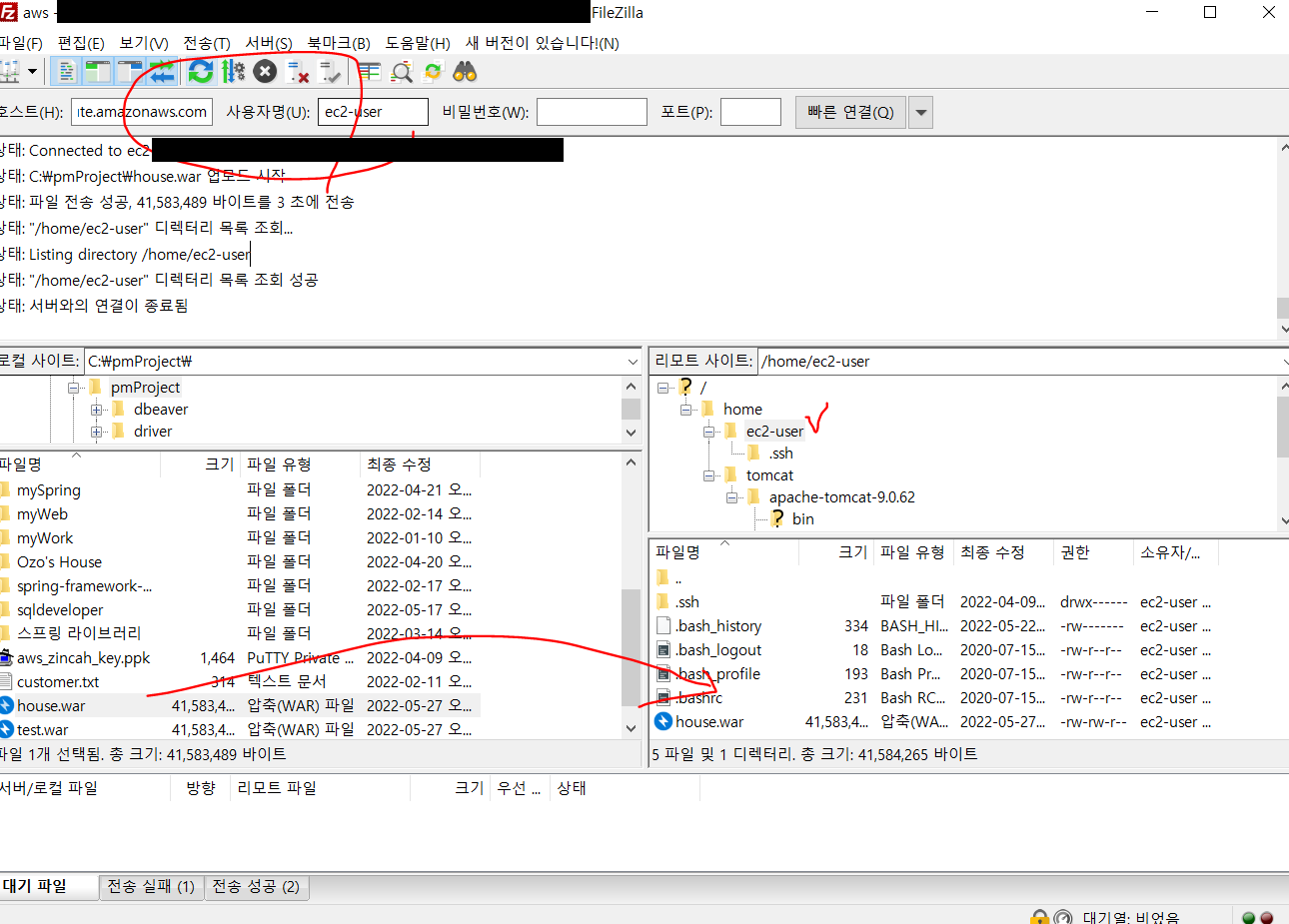Open the remote site path dropdown
Image resolution: width=1289 pixels, height=924 pixels.
1284,362
